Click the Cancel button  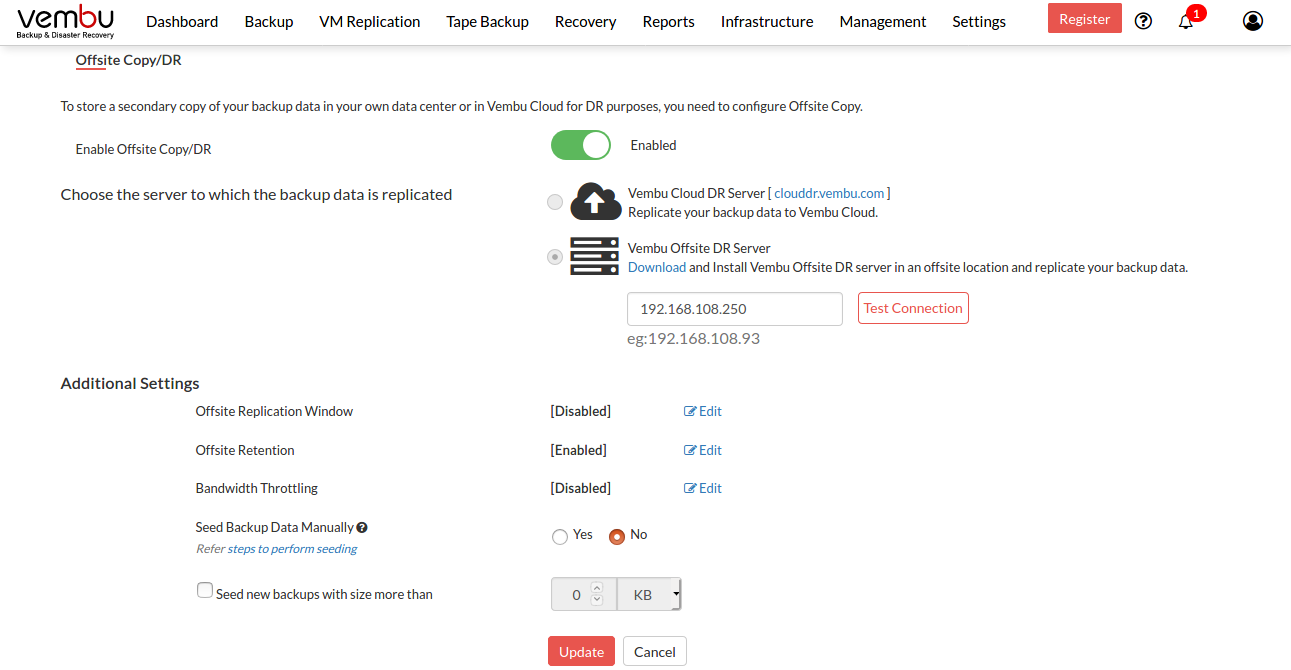[x=655, y=652]
